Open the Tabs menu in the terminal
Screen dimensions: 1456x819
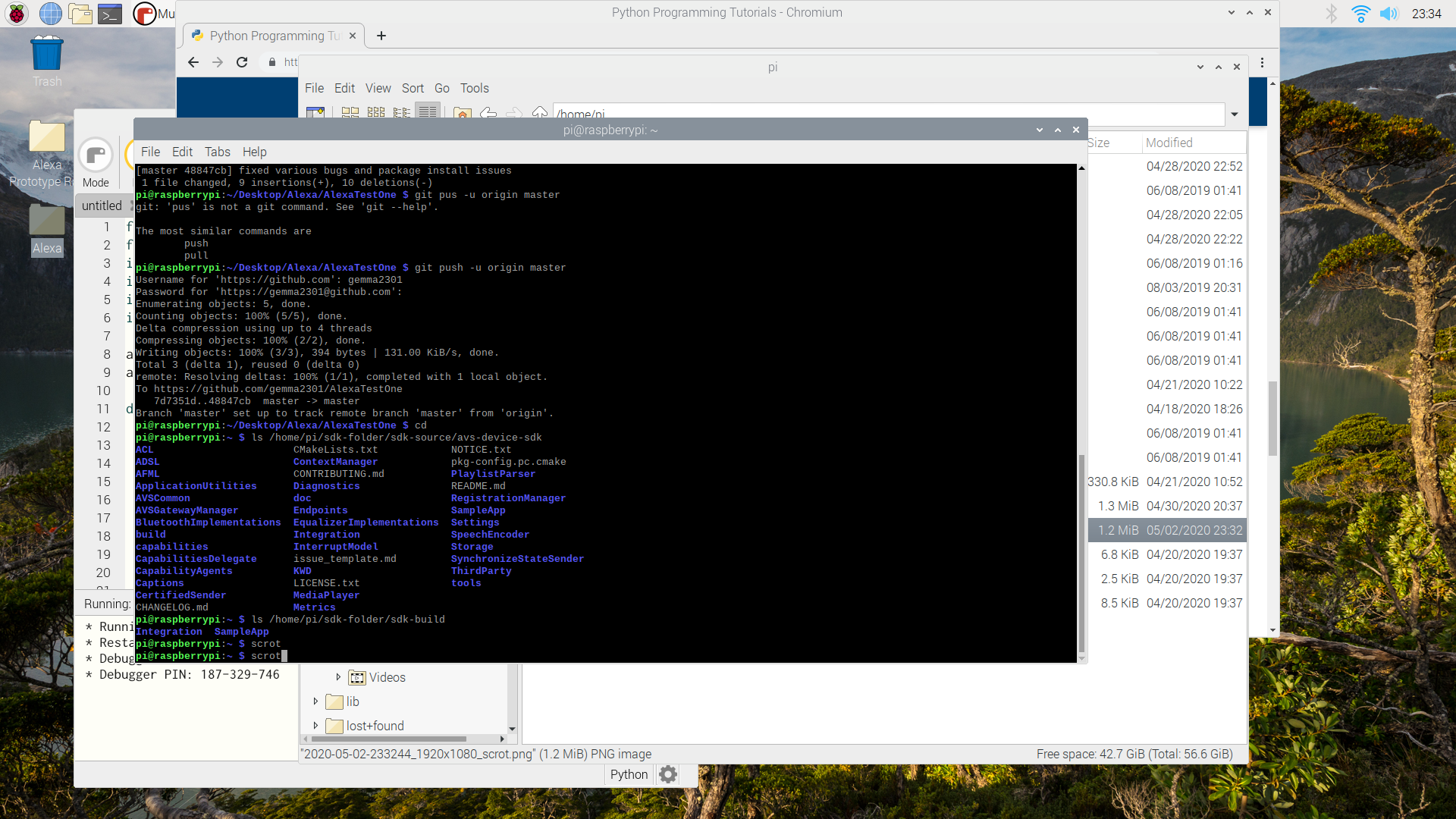218,152
